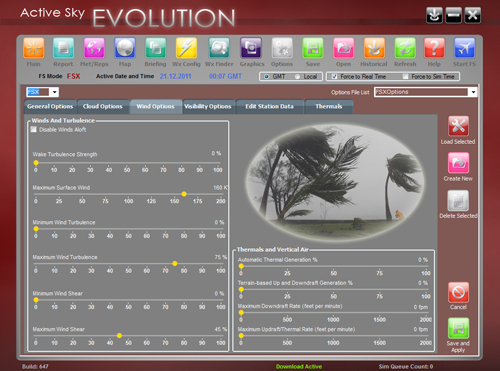Click the Save and Apply green disk icon
The height and width of the screenshot is (371, 500).
458,328
